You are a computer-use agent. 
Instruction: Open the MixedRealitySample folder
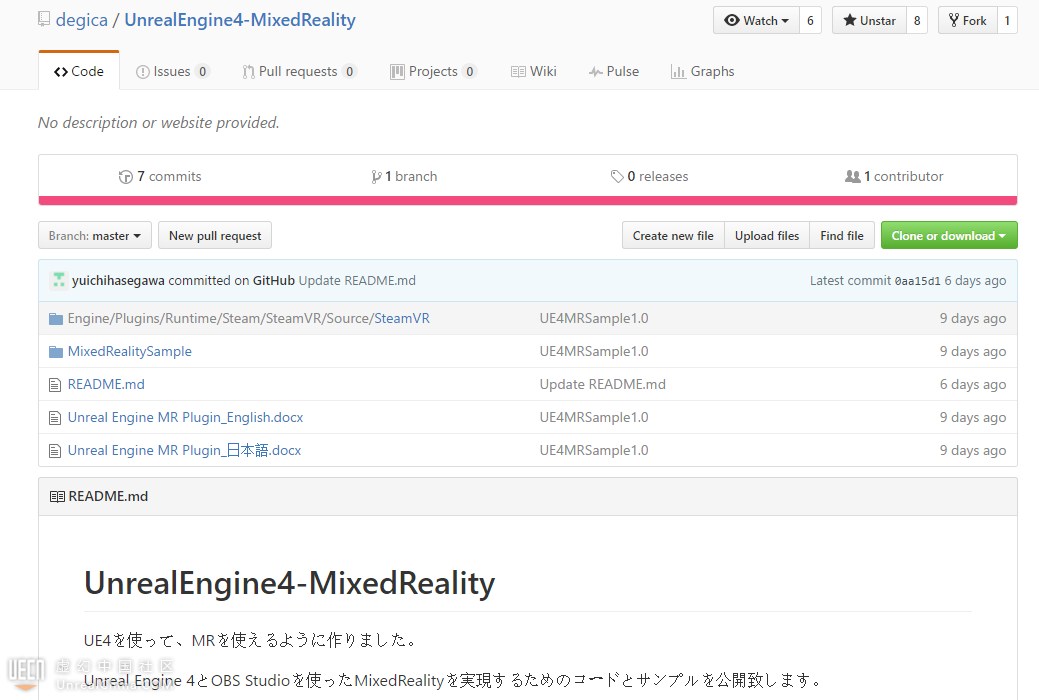pos(130,351)
